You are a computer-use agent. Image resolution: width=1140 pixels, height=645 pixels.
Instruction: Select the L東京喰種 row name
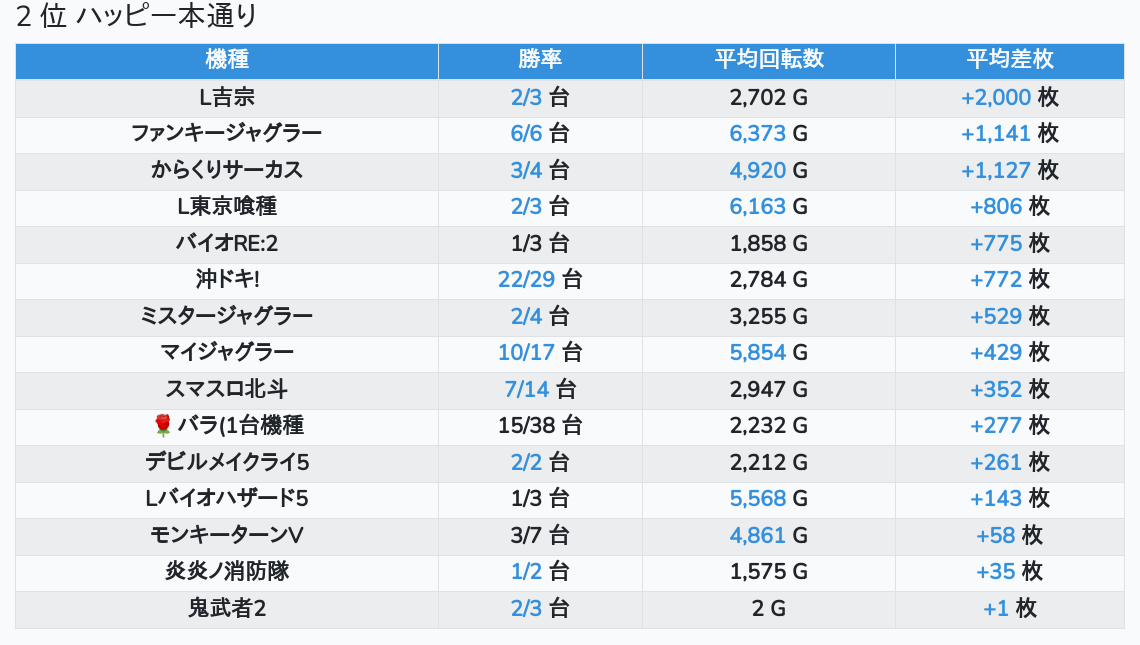227,207
